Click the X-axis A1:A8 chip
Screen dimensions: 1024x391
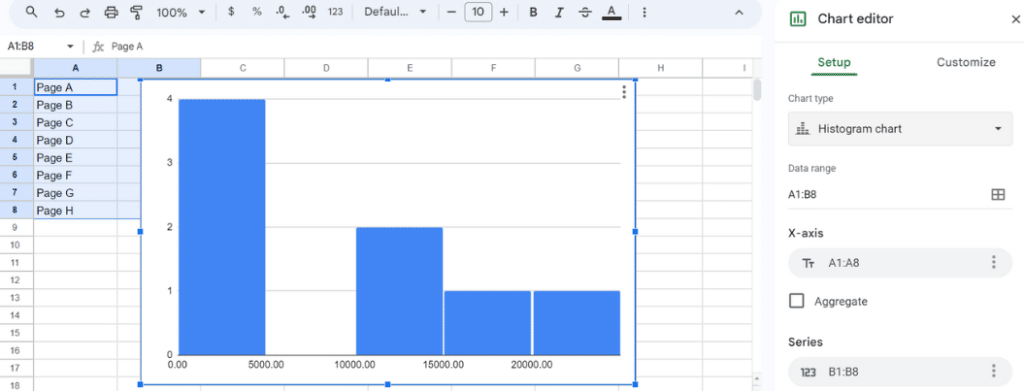pos(900,262)
